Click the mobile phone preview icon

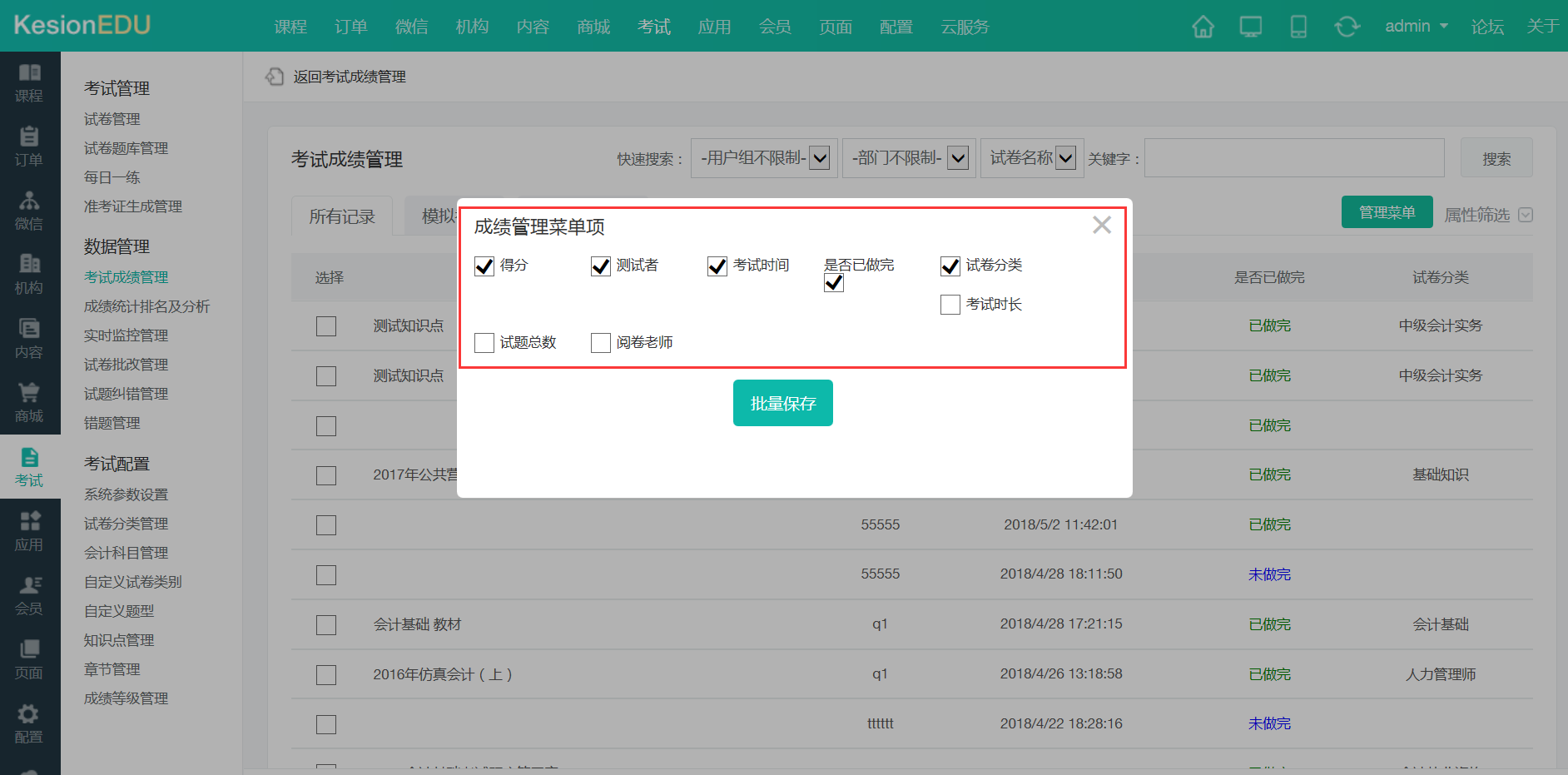click(1298, 27)
